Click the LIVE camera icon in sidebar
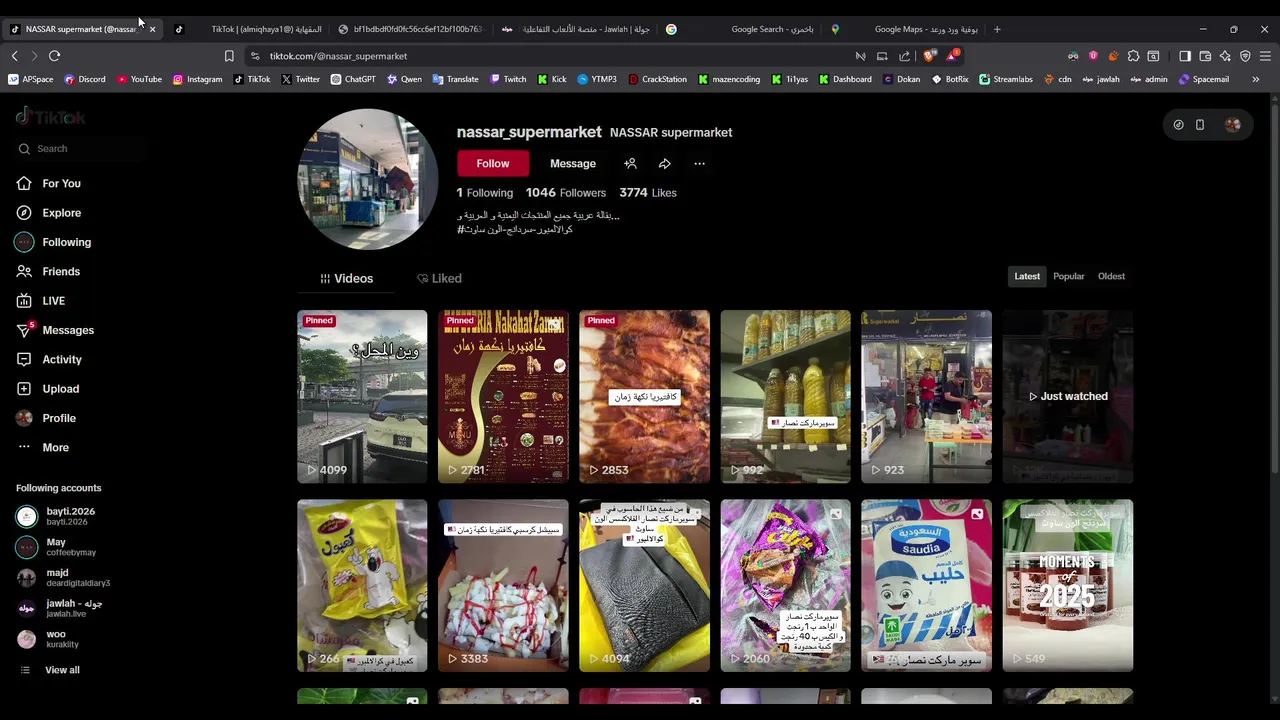This screenshot has width=1280, height=720. [24, 301]
